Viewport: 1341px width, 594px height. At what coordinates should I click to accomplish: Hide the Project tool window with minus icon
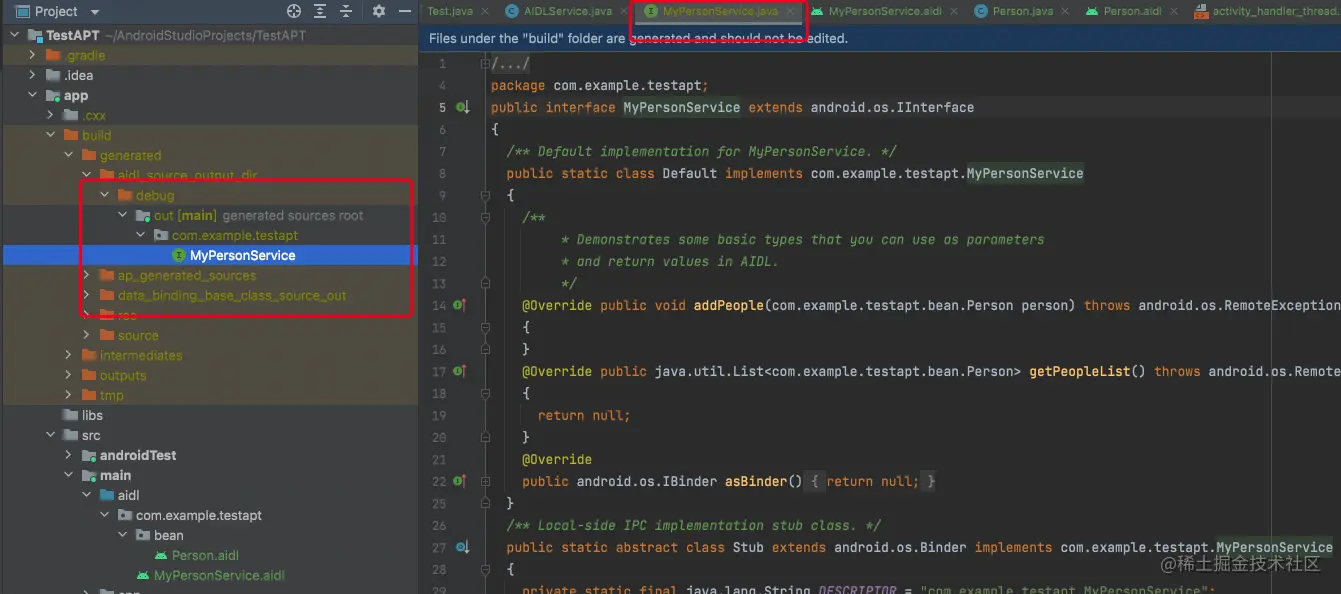404,11
